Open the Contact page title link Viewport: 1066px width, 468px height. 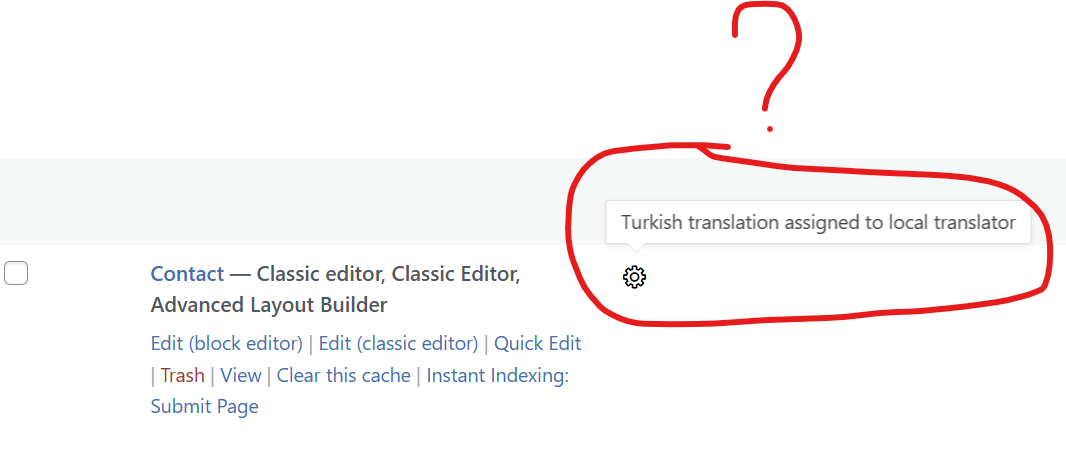(x=187, y=274)
